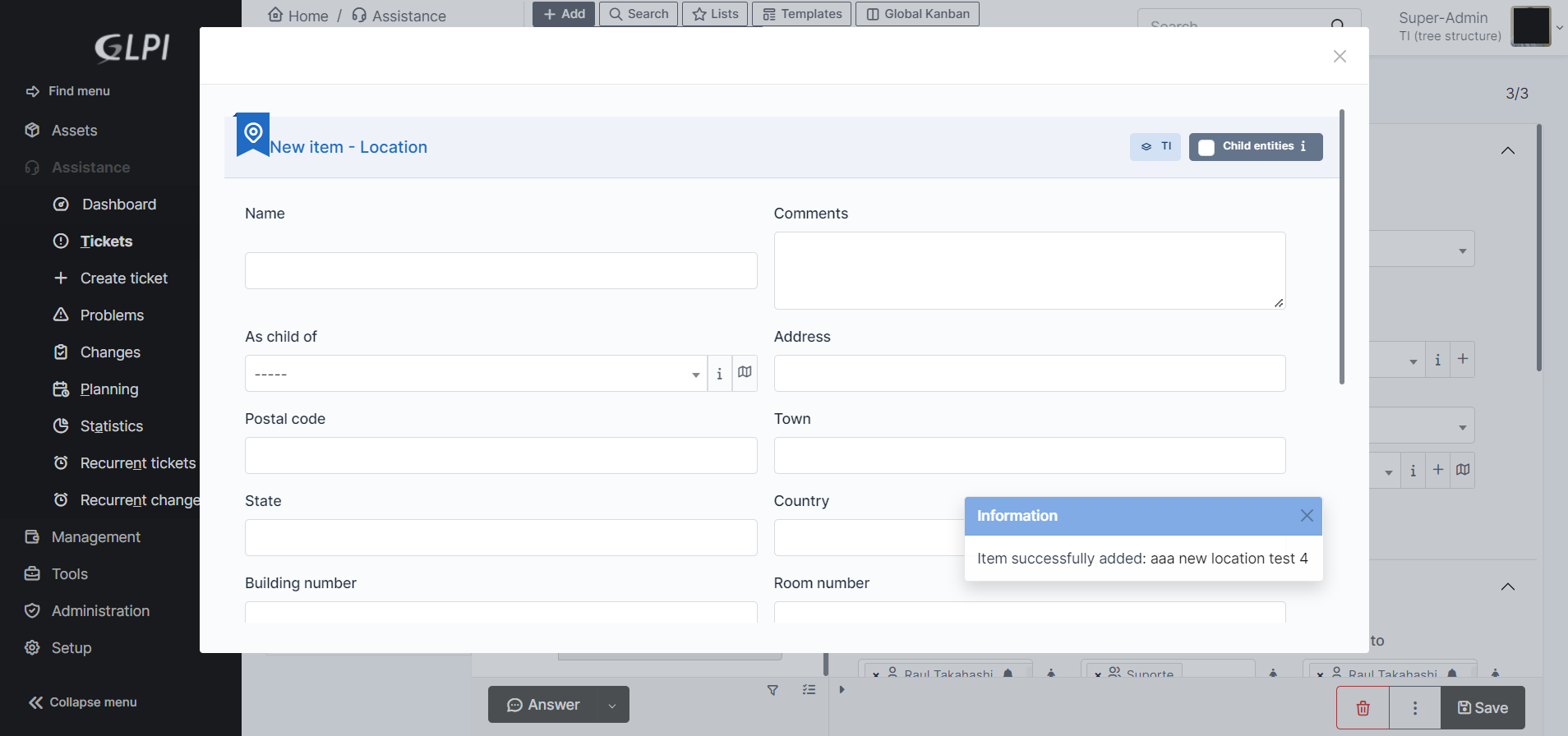The image size is (1568, 736).
Task: Click the checklist view icon
Action: click(x=809, y=690)
